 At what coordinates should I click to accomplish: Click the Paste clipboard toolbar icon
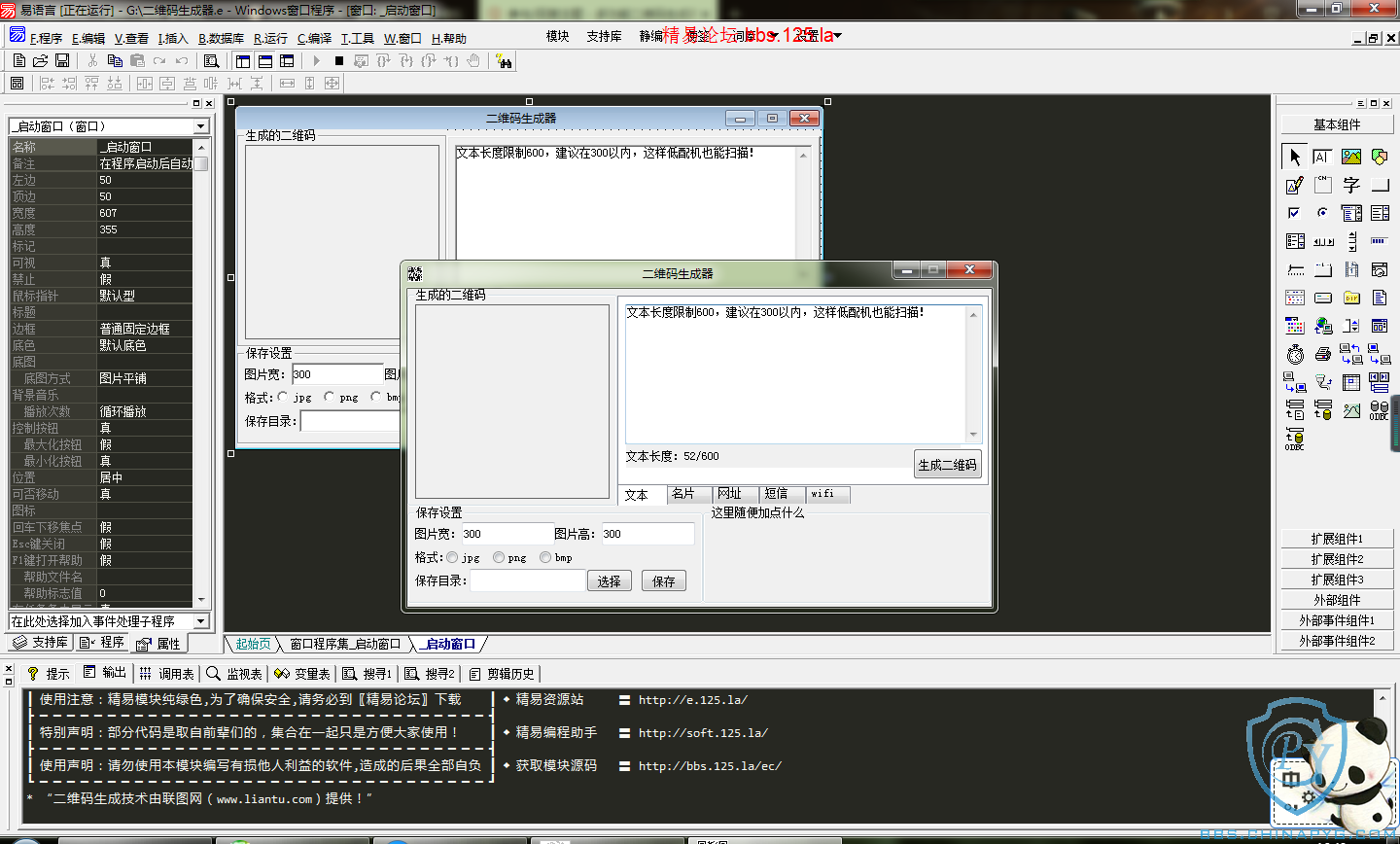click(137, 60)
